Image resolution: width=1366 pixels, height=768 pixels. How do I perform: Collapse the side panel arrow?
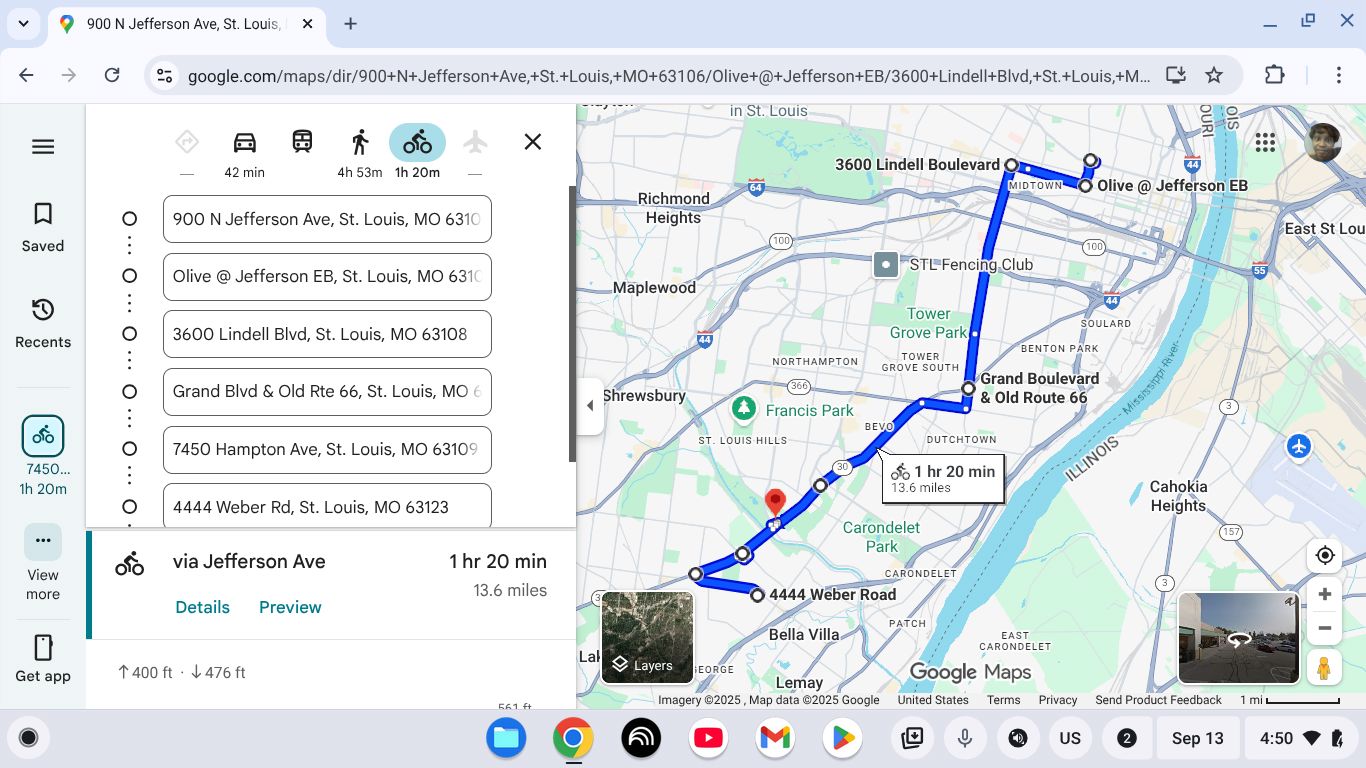coord(589,406)
